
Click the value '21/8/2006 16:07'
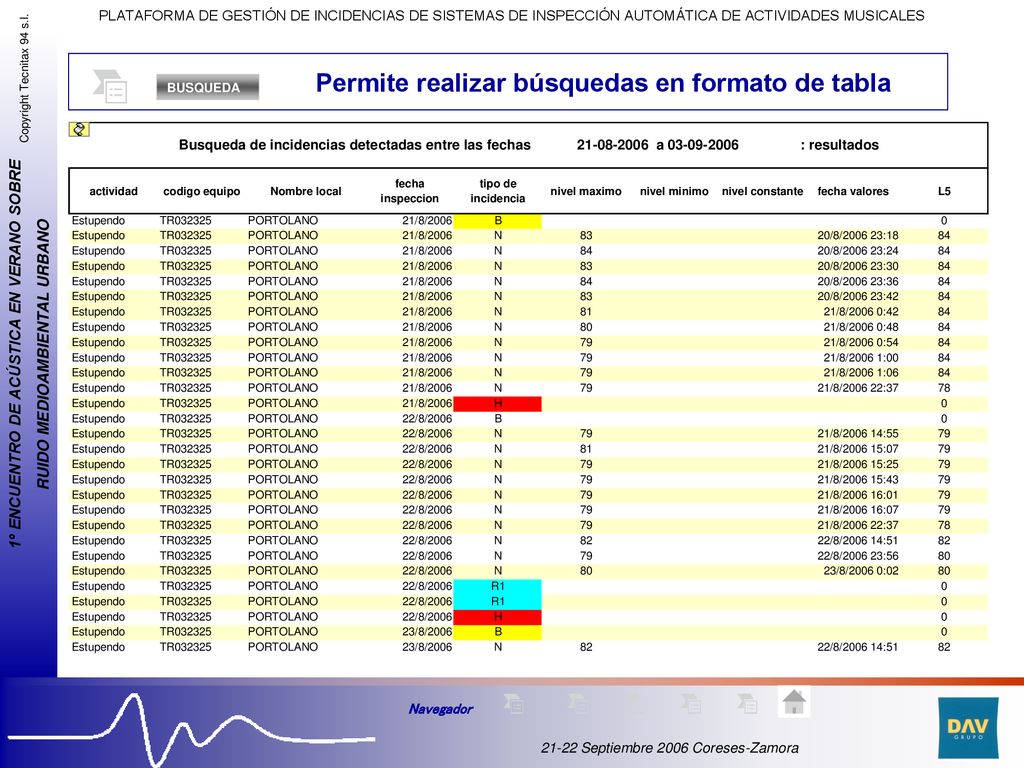click(x=857, y=510)
